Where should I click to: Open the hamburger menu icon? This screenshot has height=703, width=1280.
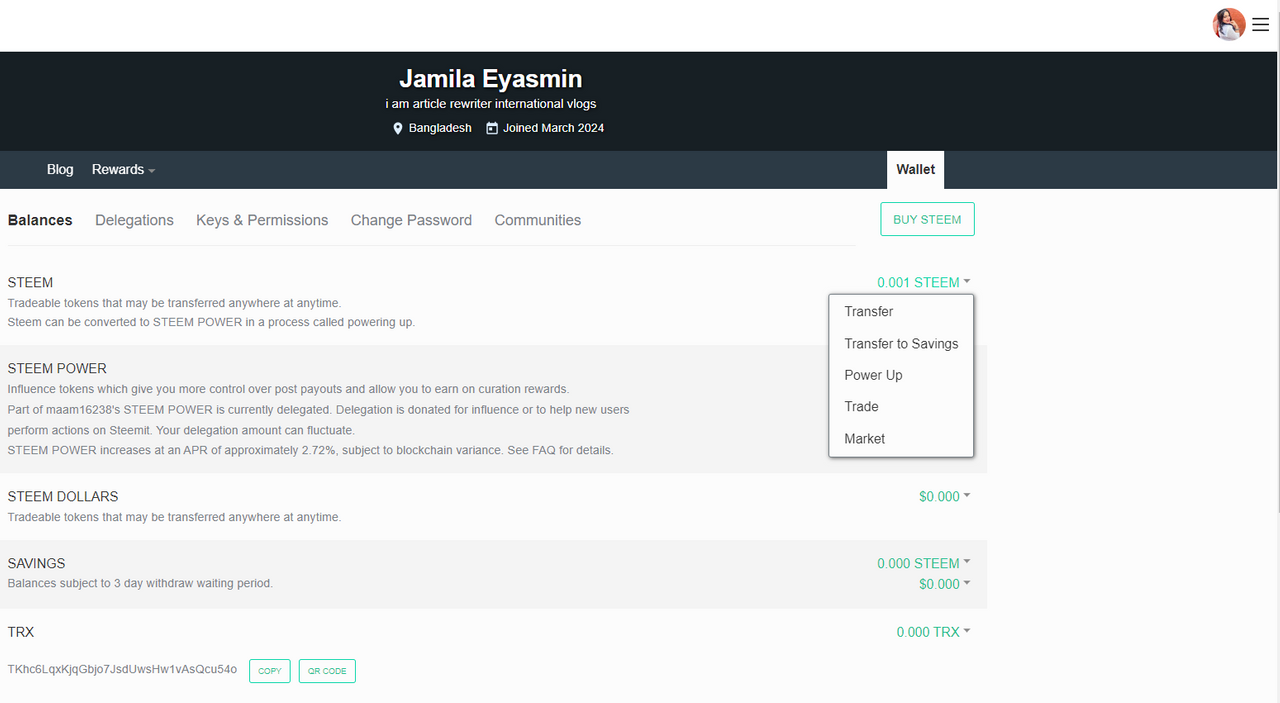pos(1260,25)
